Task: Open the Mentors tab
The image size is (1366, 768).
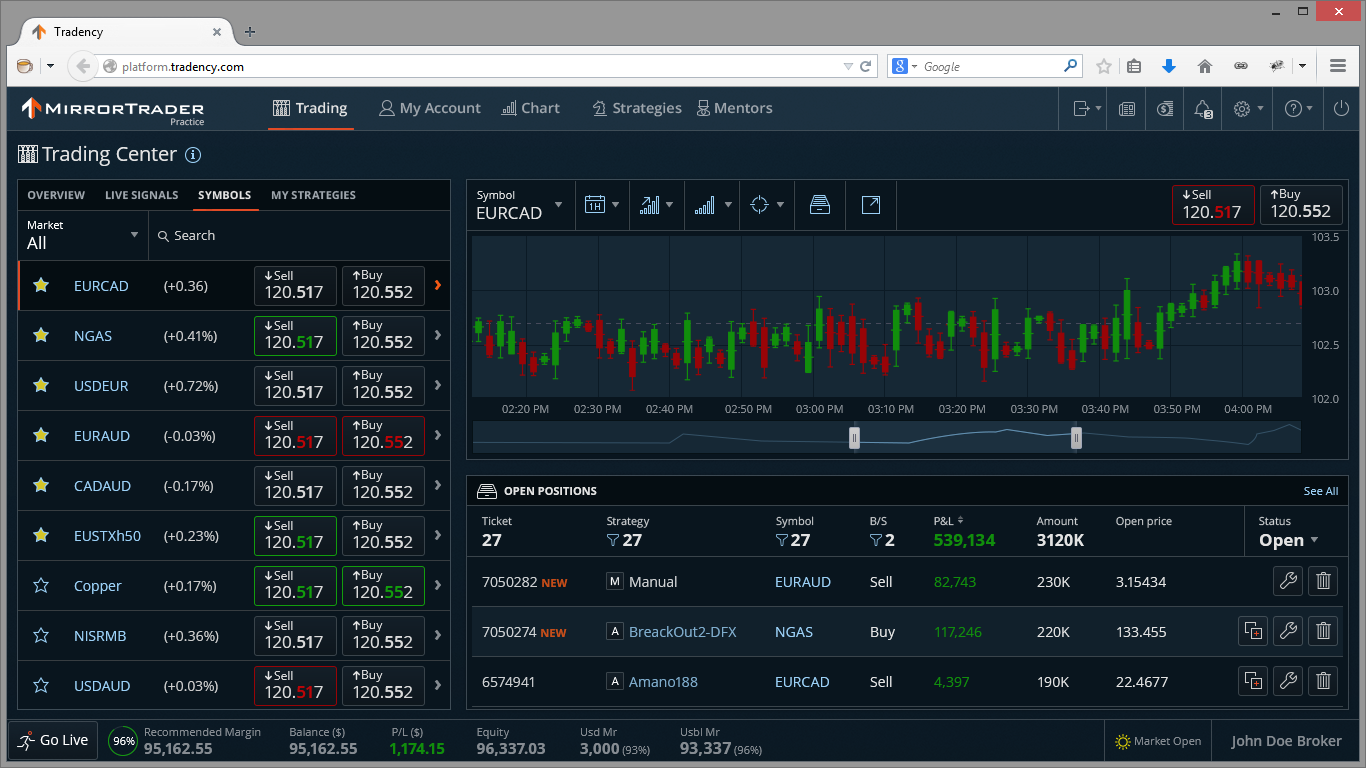Action: (x=734, y=108)
